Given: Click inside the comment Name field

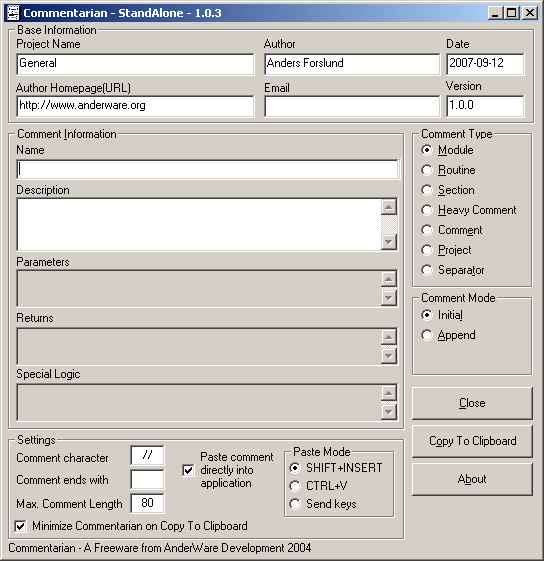Looking at the screenshot, I should point(208,169).
